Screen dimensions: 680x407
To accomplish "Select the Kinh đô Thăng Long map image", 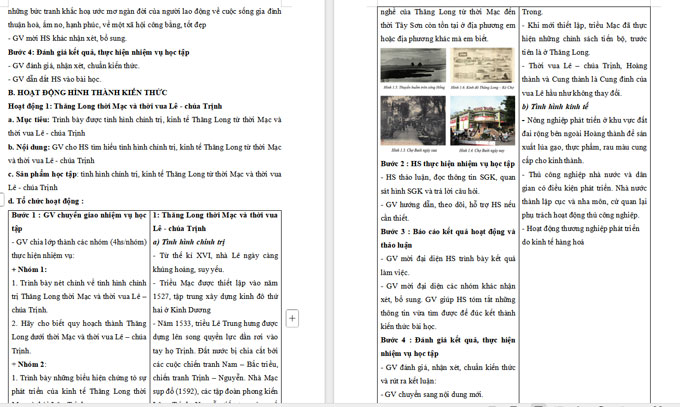I will click(x=482, y=66).
